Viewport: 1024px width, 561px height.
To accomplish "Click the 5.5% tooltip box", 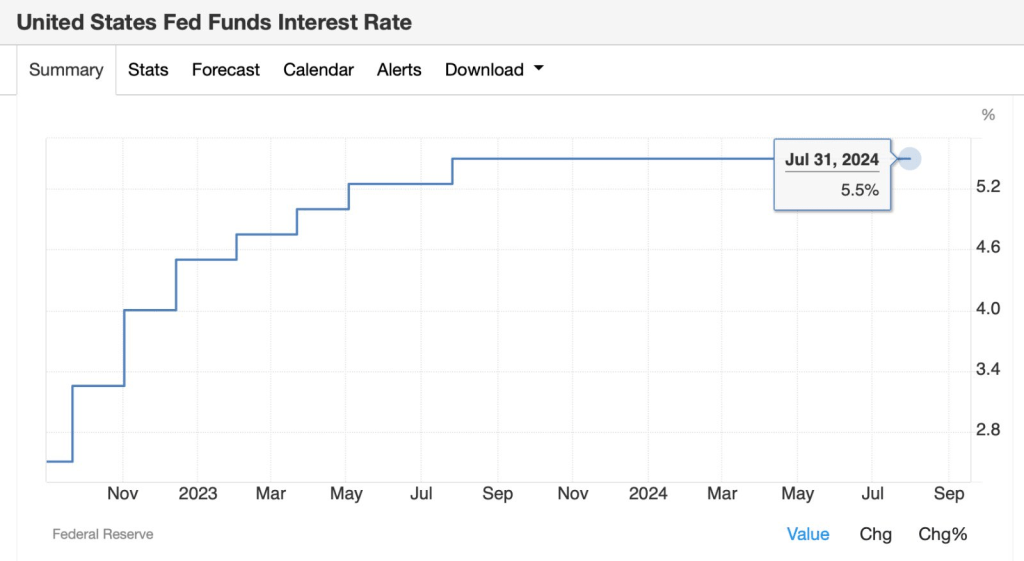I will coord(832,175).
